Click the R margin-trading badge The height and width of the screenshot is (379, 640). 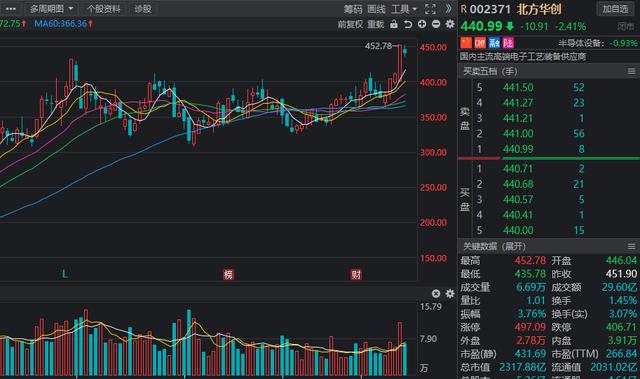464,9
